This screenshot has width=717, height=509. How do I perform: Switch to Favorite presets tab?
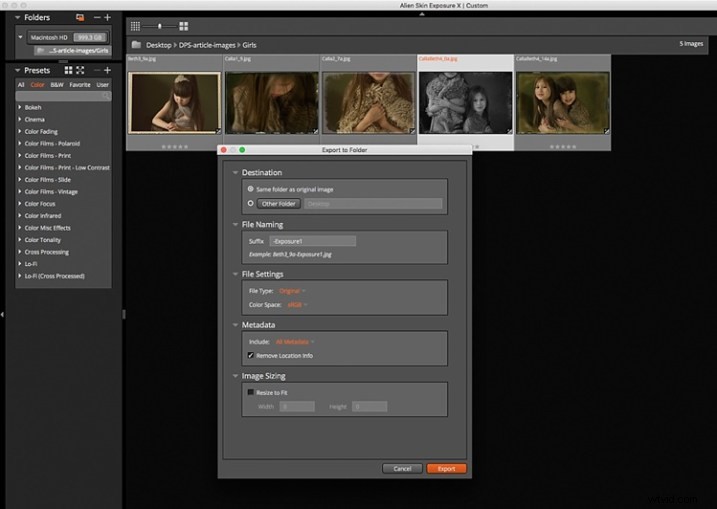80,85
